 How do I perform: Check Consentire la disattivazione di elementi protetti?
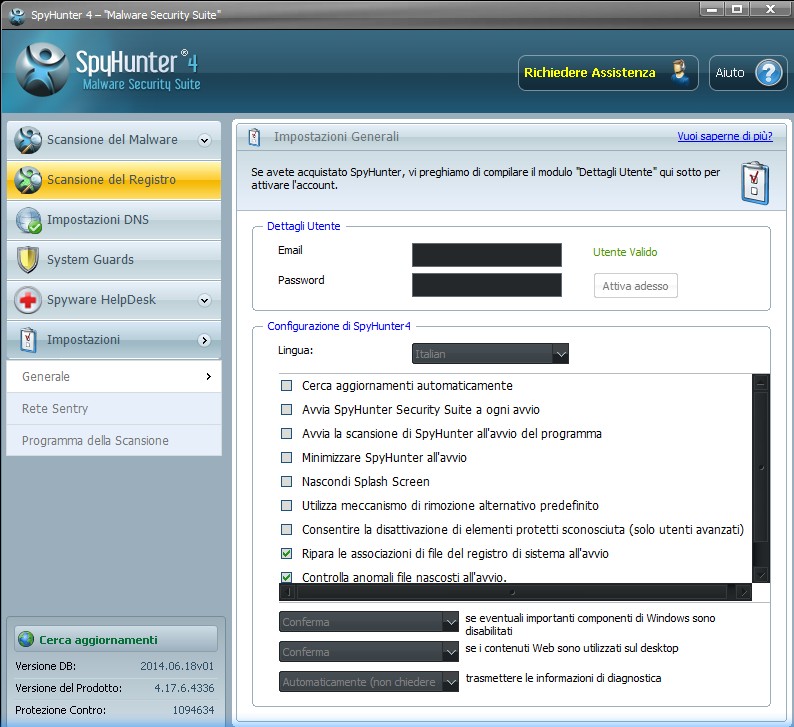287,530
